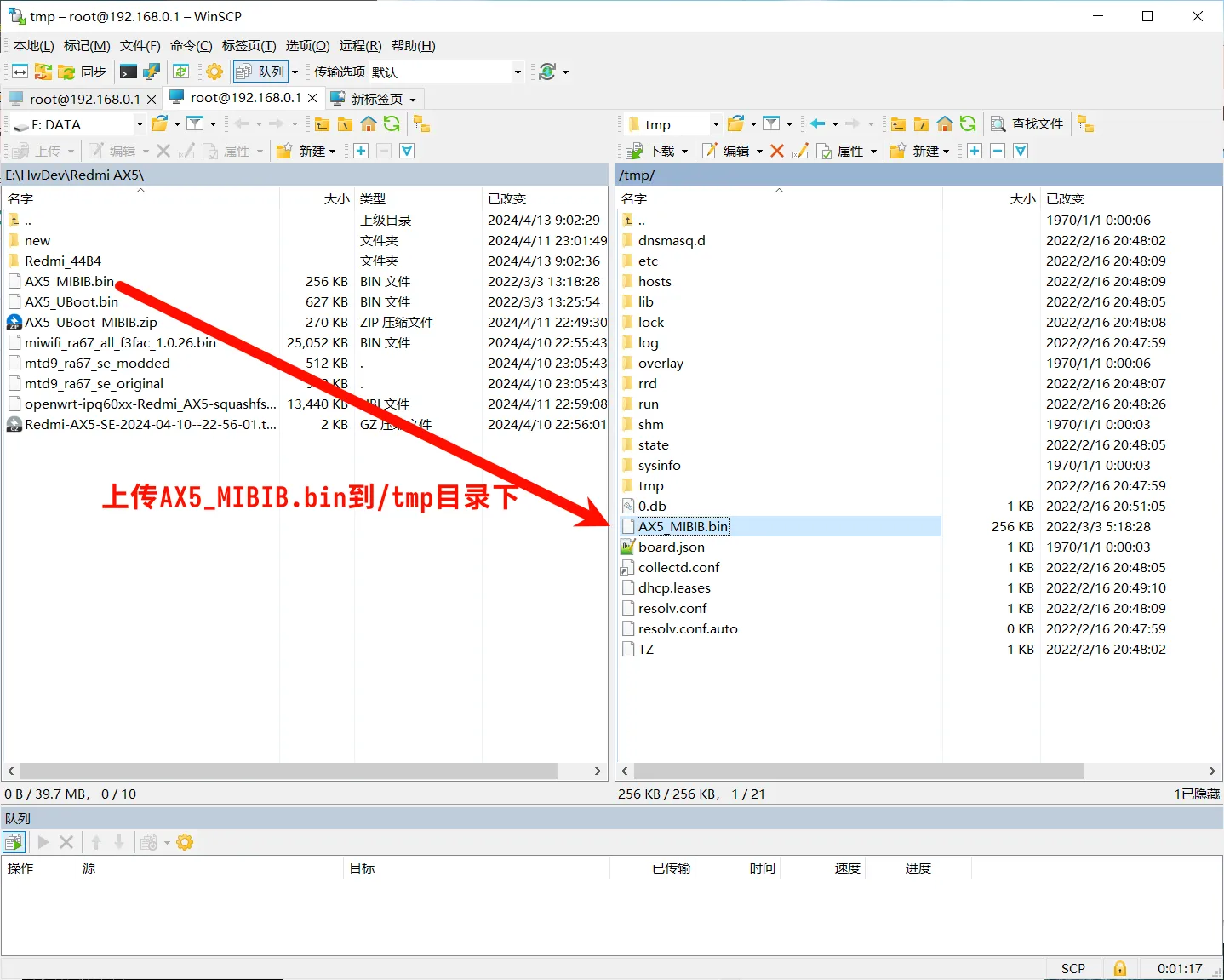
Task: Open the session refresh globe icon dropdown
Action: 565,72
